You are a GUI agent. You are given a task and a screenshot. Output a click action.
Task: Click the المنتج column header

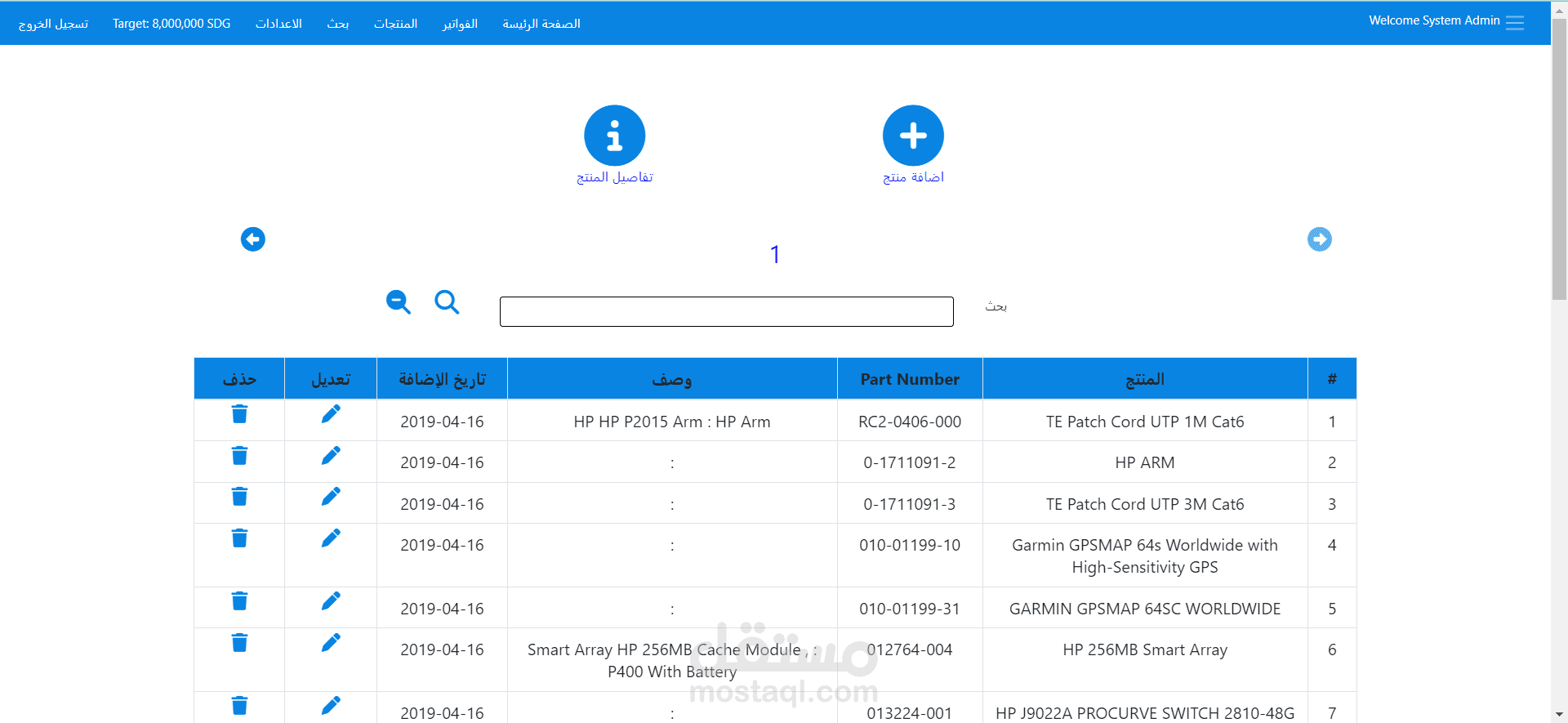[1145, 379]
